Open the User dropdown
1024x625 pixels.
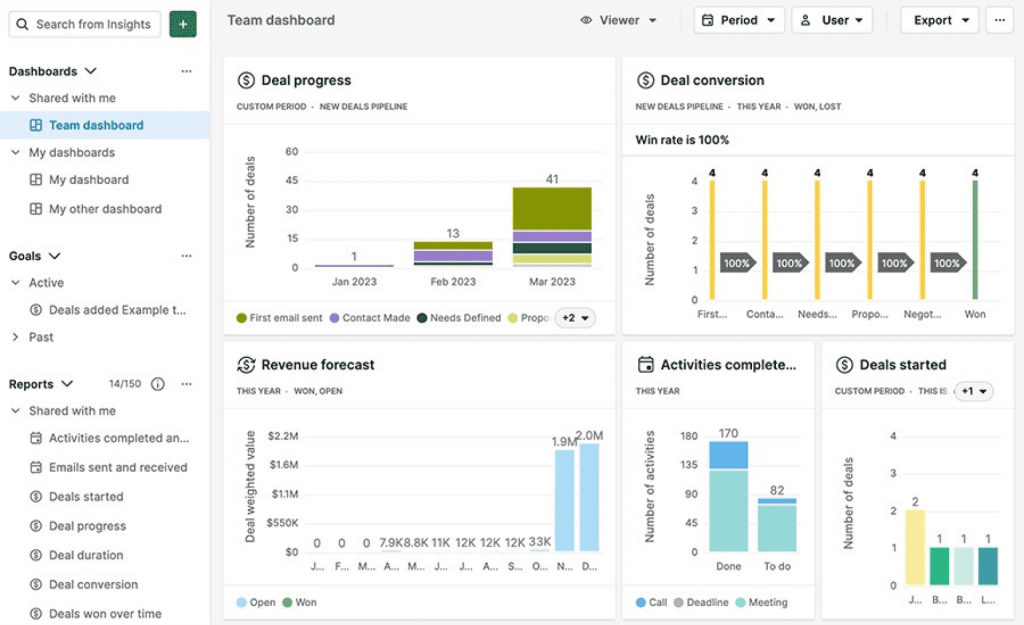click(832, 19)
